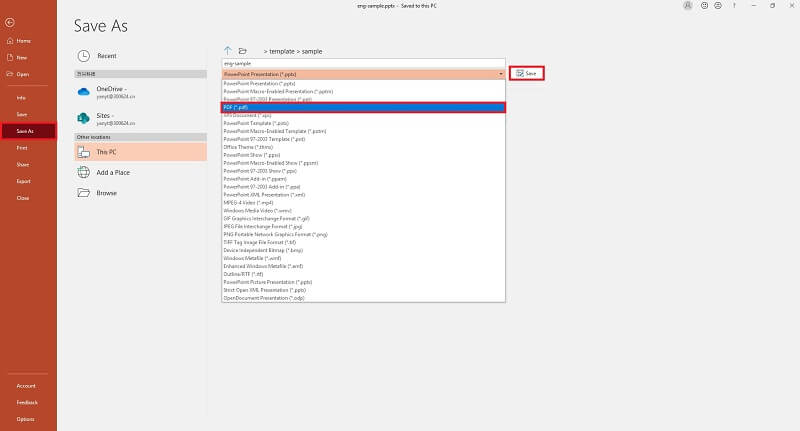Open the Export section
Image resolution: width=800 pixels, height=431 pixels.
click(x=23, y=181)
